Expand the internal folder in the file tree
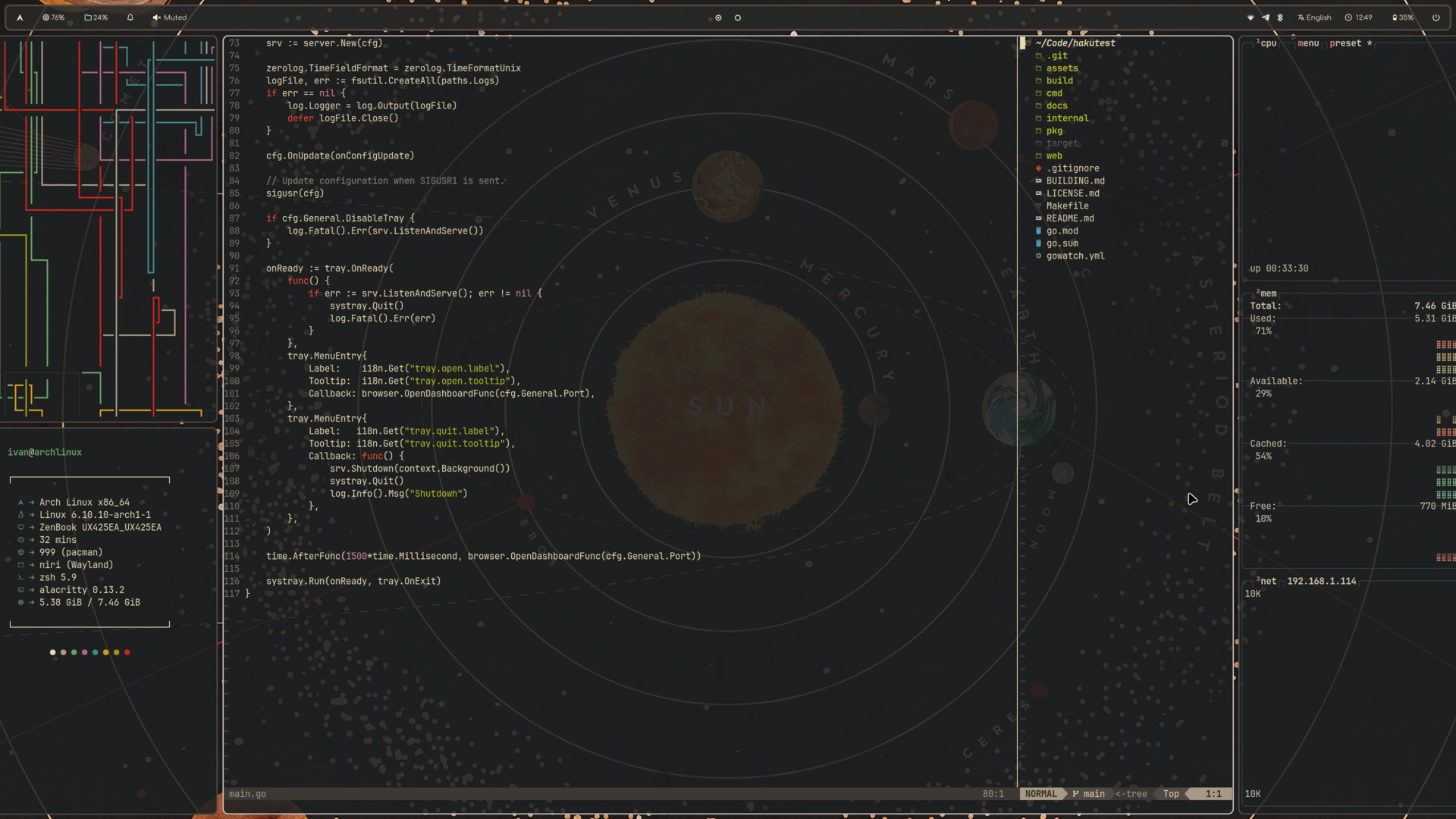 (x=1067, y=118)
